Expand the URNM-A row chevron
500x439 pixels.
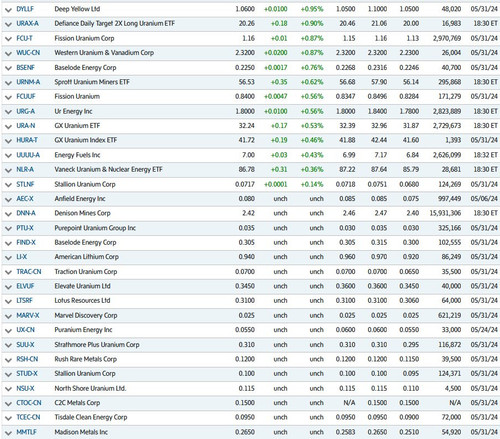pos(9,83)
